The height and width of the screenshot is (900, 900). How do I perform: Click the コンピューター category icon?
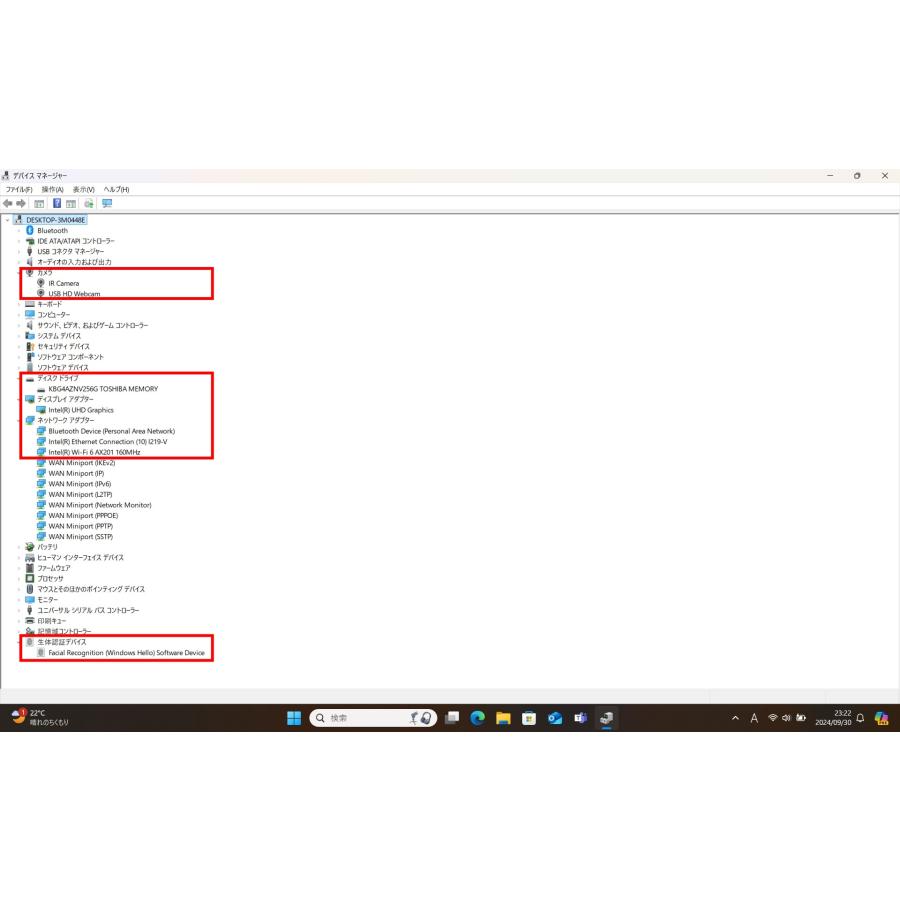(x=30, y=315)
